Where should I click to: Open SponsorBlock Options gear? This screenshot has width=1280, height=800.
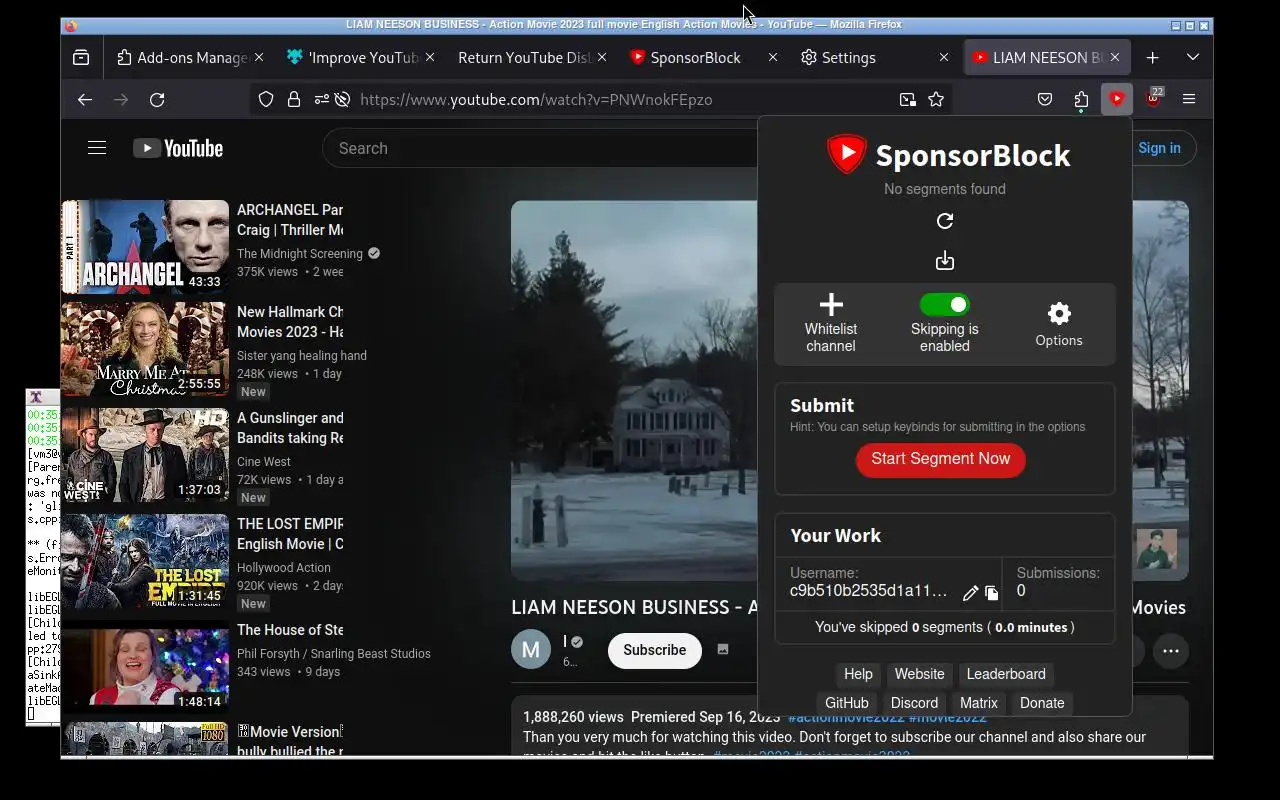[x=1059, y=314]
